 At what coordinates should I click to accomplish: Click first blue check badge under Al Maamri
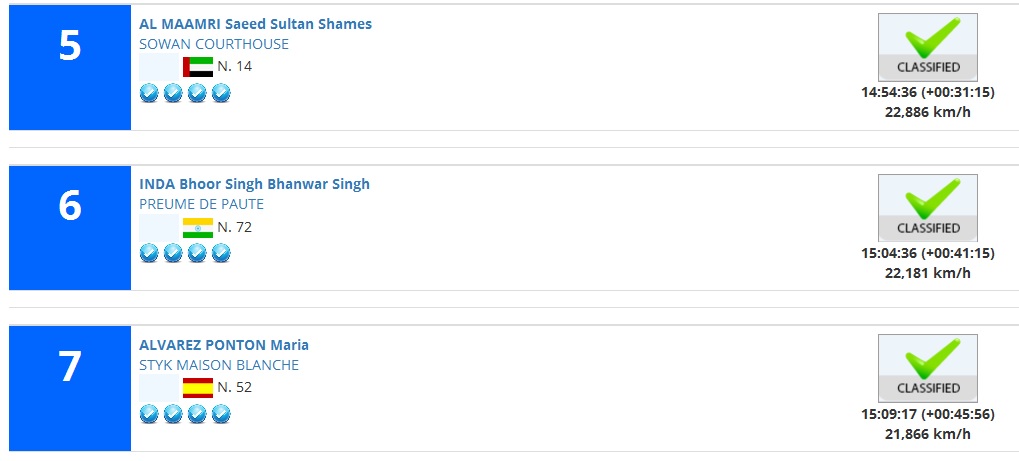pos(149,93)
